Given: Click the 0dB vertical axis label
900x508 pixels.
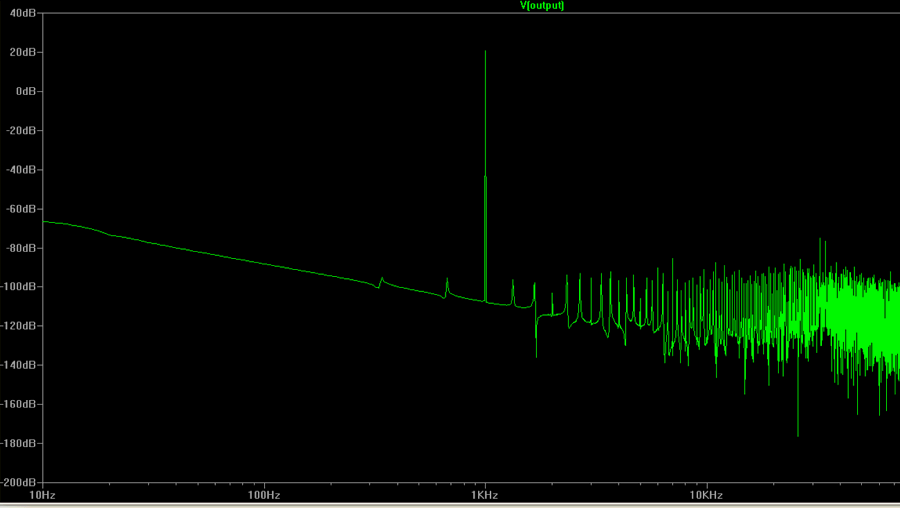Looking at the screenshot, I should point(26,91).
